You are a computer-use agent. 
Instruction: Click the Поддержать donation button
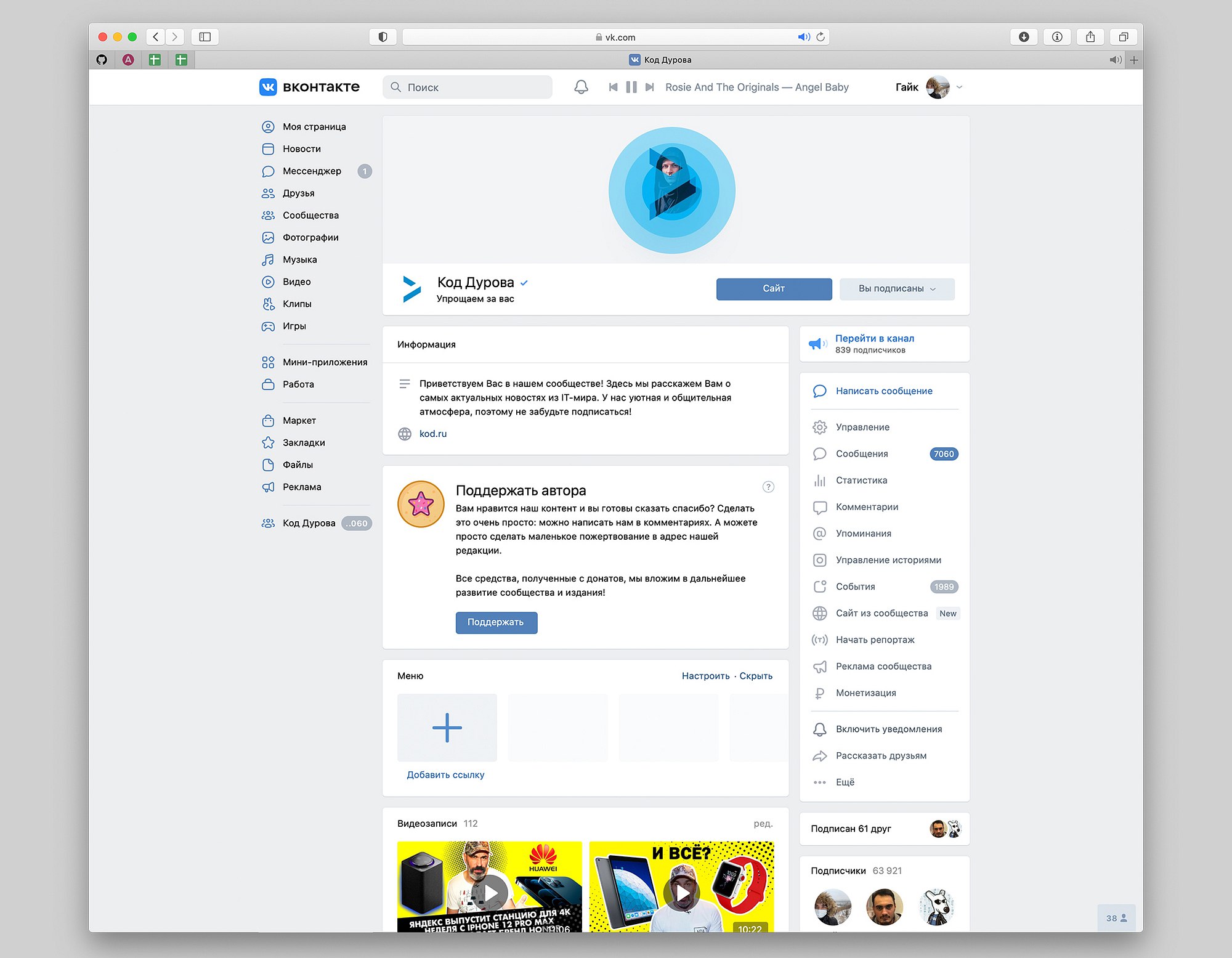point(496,623)
